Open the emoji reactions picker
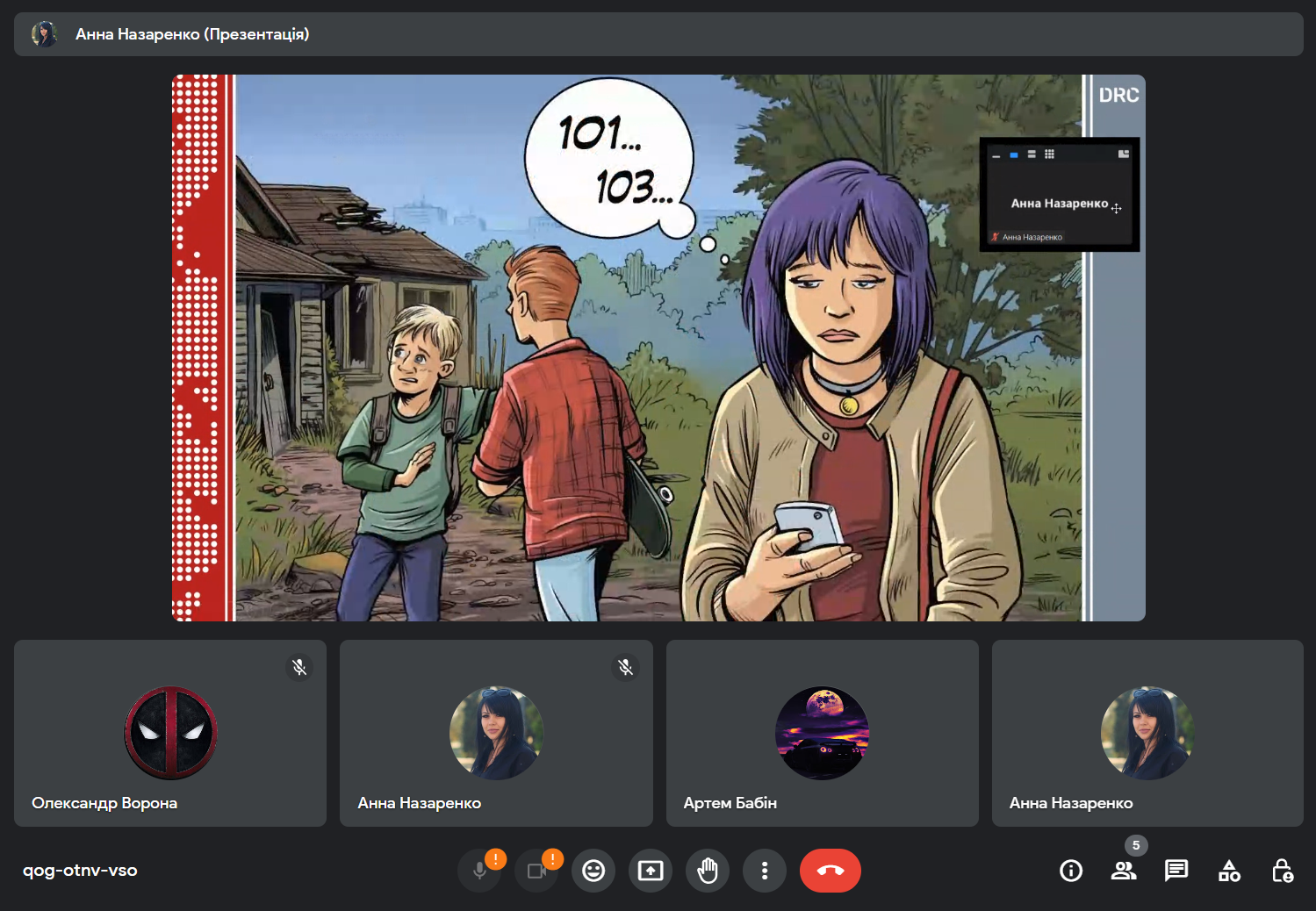 [x=593, y=871]
